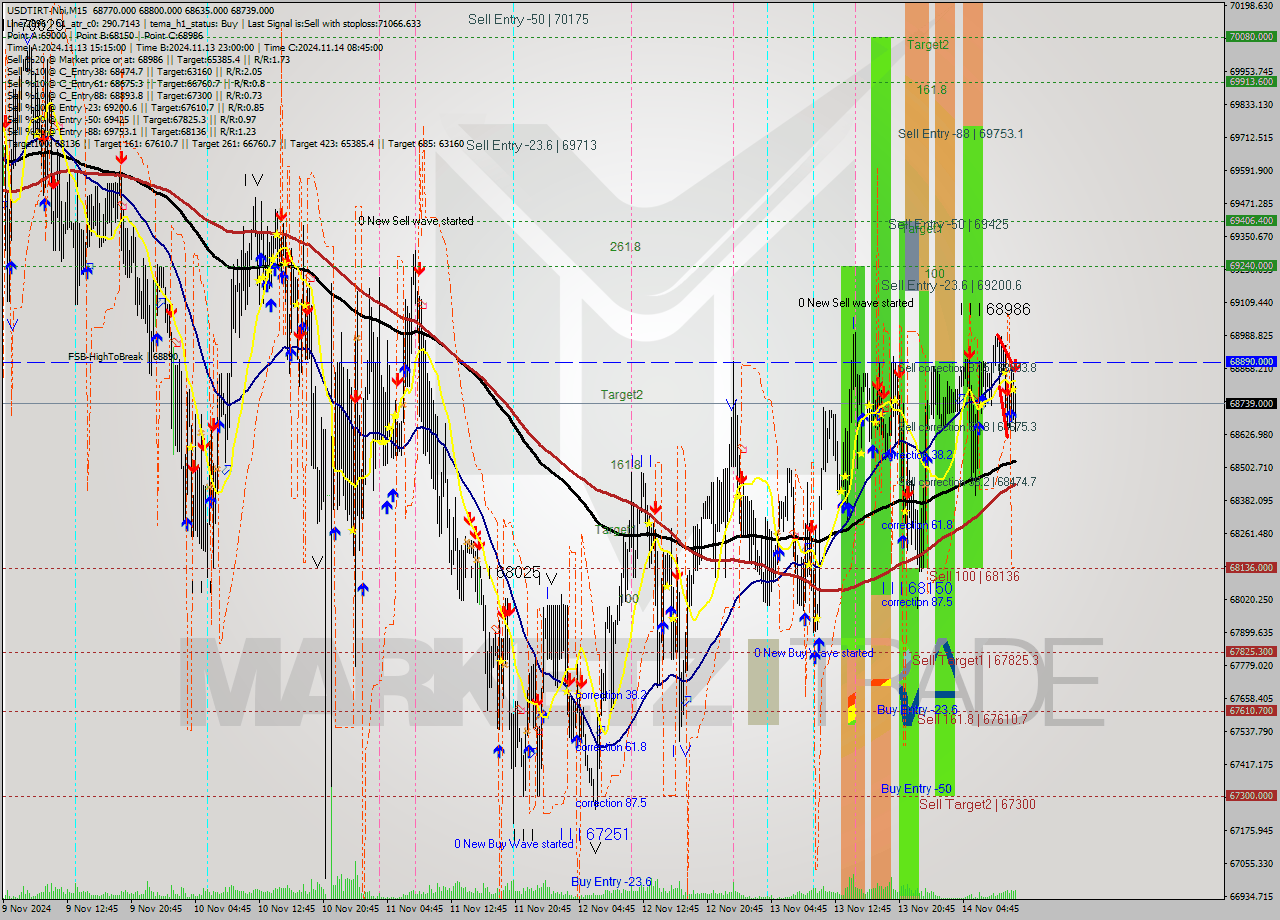
Task: Click the '13 Nov 12:45' time axis label
Action: [x=862, y=909]
